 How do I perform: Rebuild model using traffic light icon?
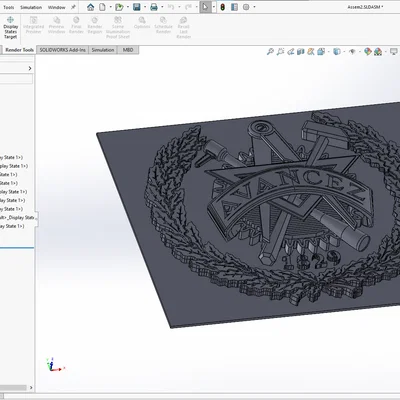[x=223, y=7]
